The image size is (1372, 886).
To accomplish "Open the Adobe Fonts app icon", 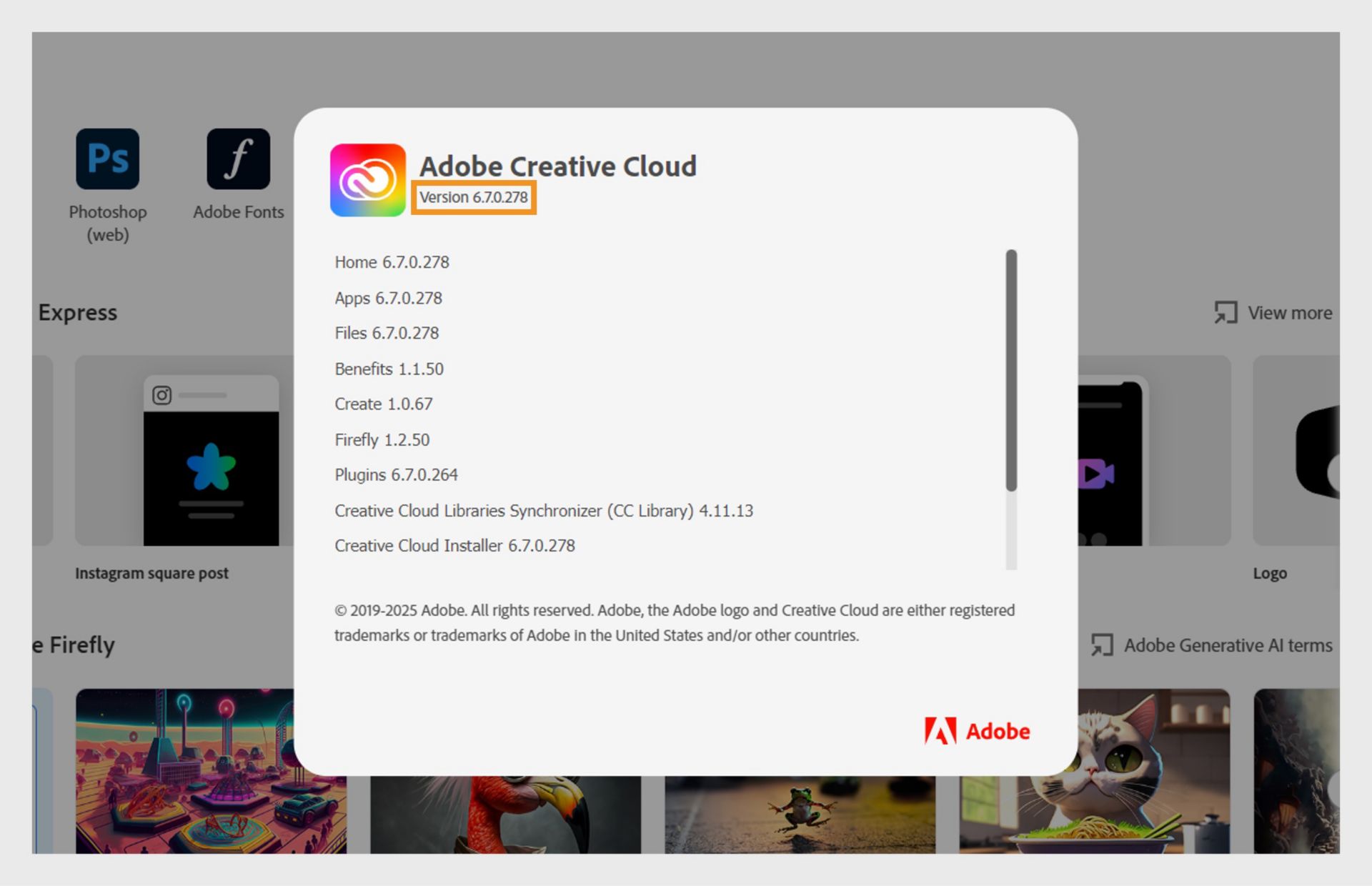I will tap(238, 158).
